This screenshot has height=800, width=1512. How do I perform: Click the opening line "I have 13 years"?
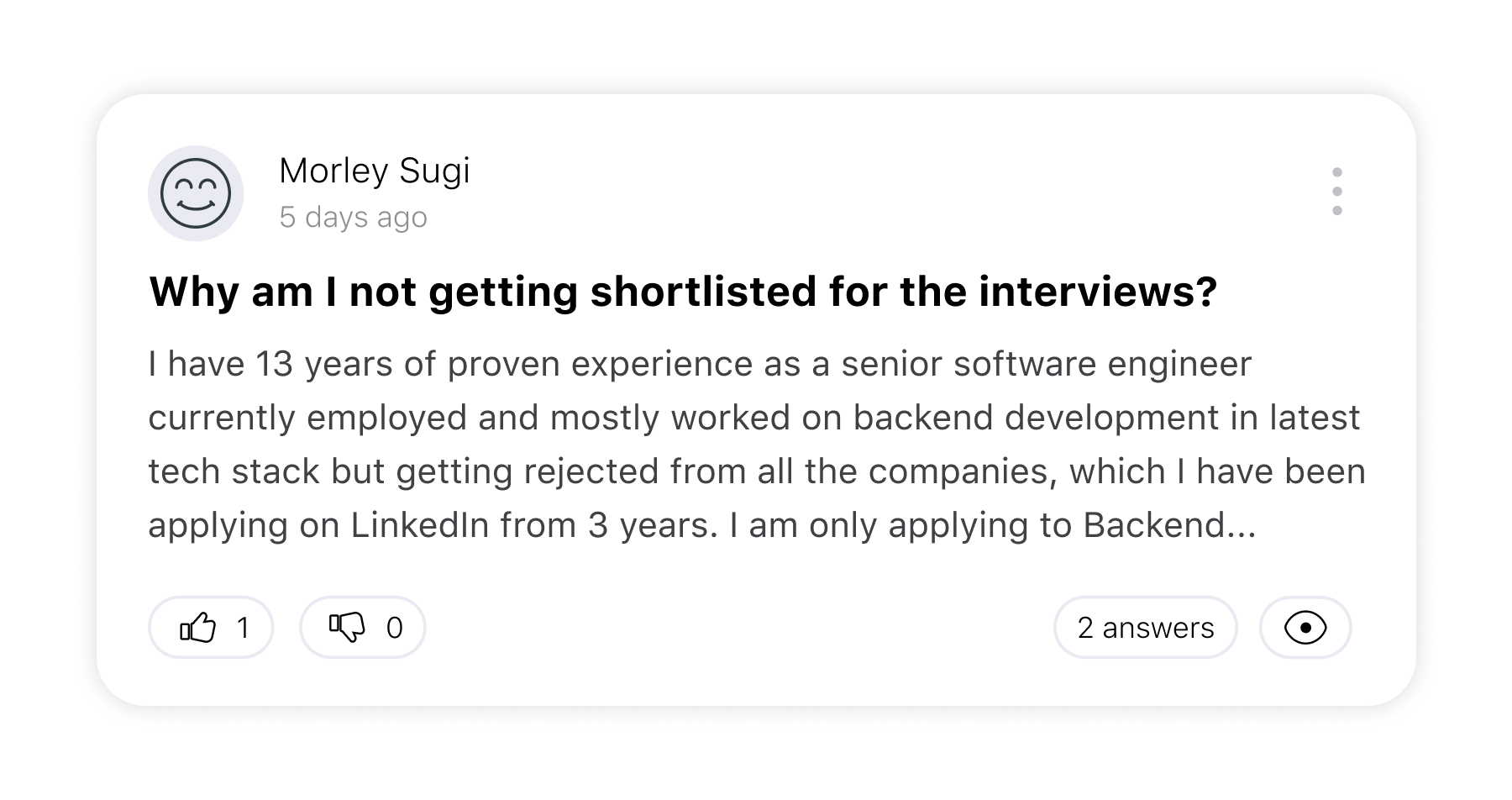220,365
